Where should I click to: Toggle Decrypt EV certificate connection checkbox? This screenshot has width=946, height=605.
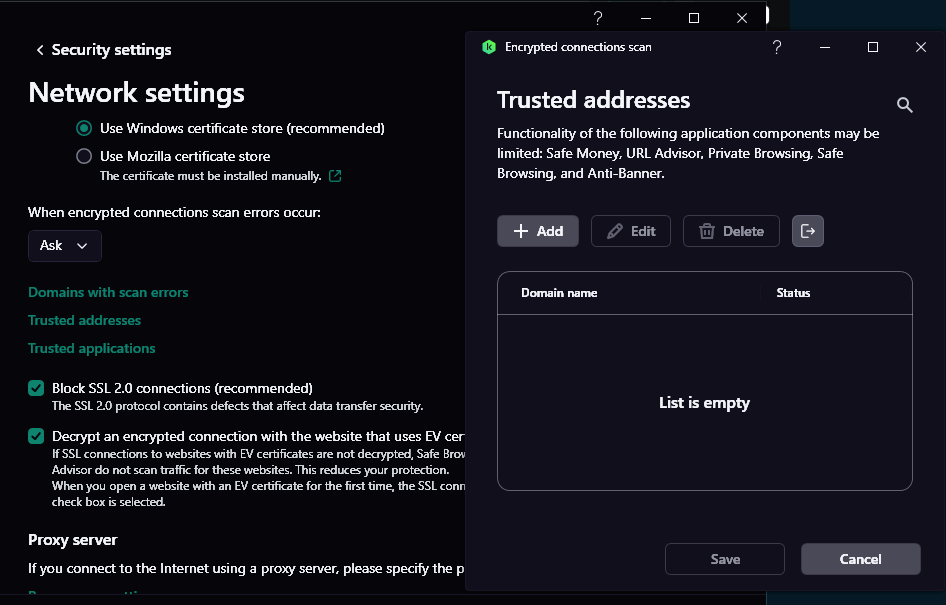(x=36, y=436)
